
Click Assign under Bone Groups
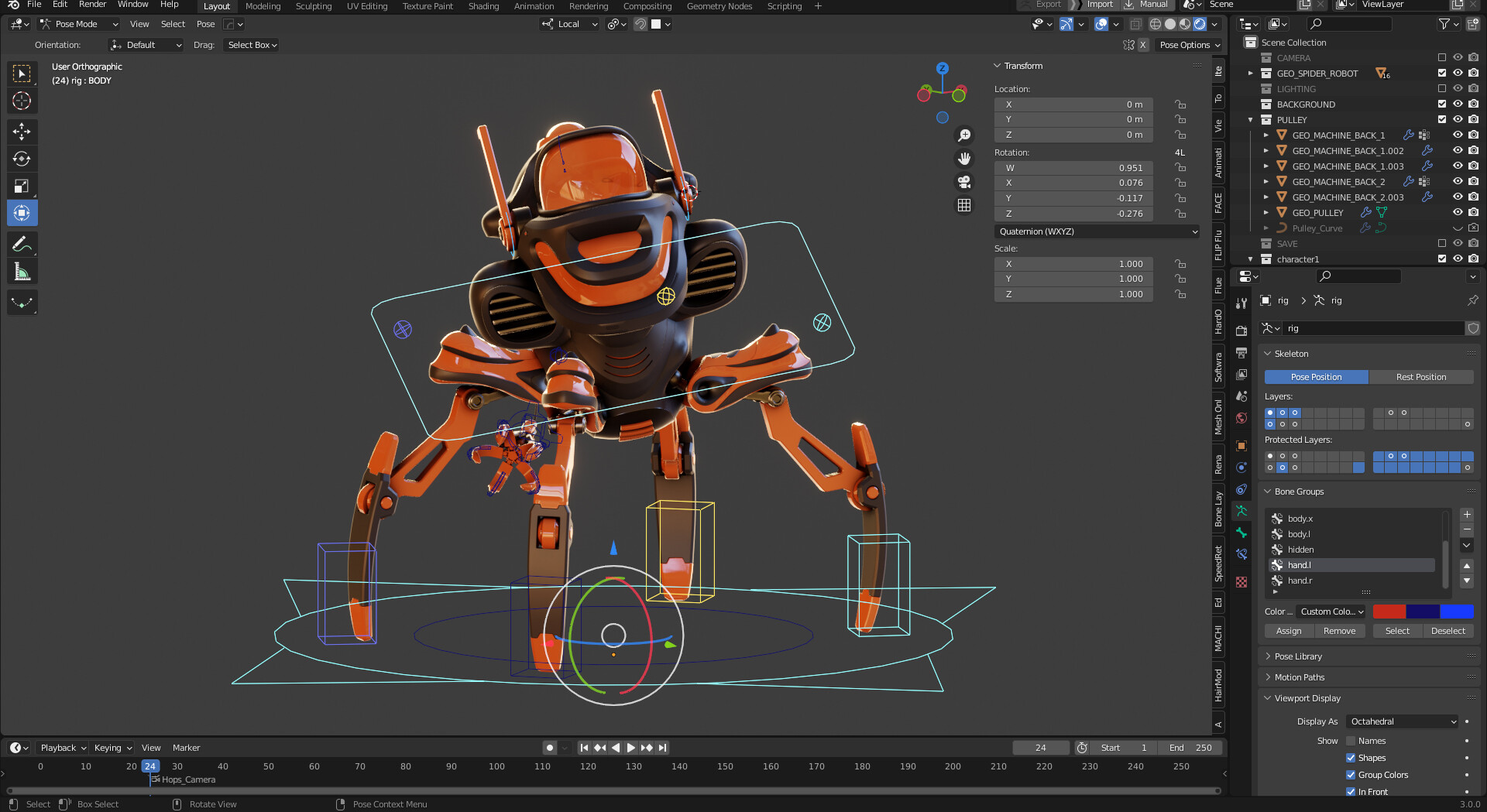click(1288, 631)
